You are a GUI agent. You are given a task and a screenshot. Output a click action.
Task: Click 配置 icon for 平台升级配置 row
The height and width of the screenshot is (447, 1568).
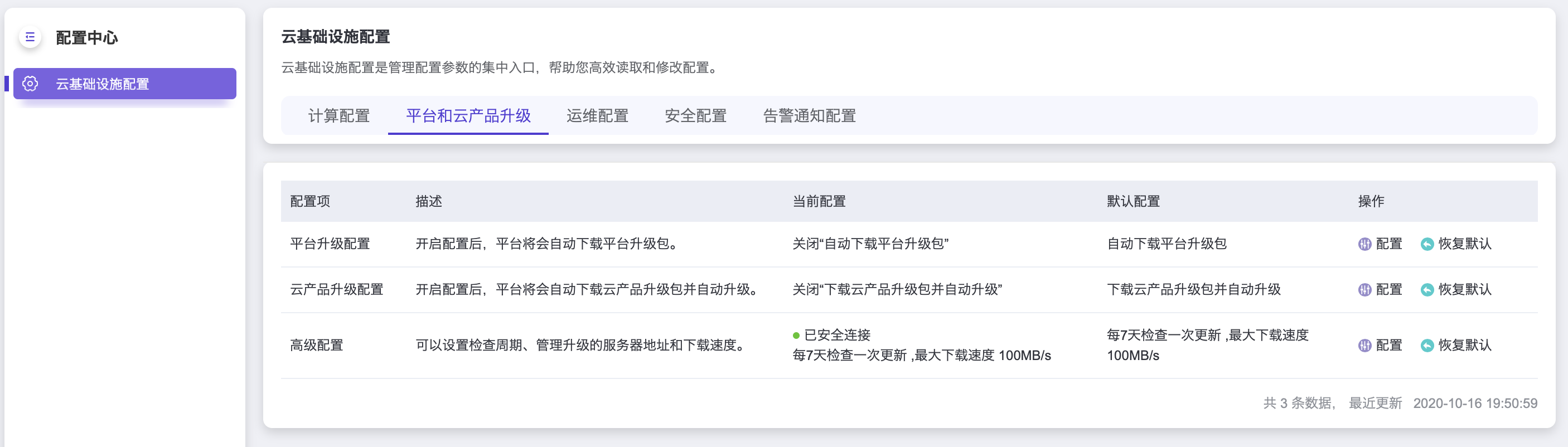click(1364, 245)
